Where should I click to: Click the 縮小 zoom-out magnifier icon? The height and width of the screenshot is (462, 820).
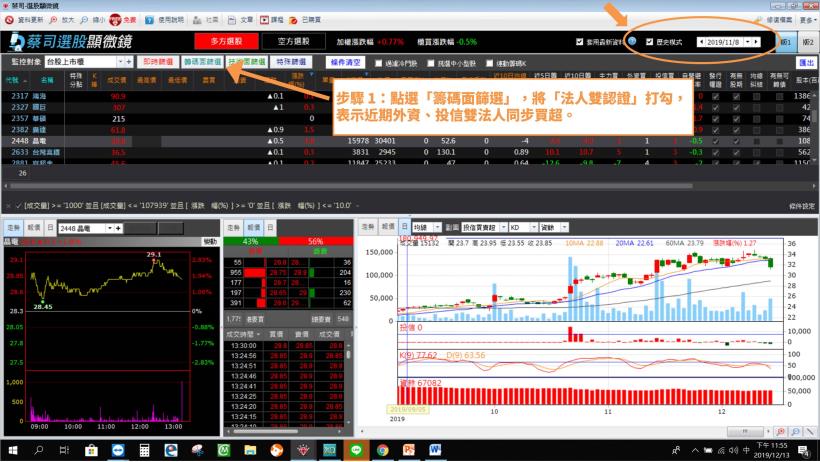point(84,20)
